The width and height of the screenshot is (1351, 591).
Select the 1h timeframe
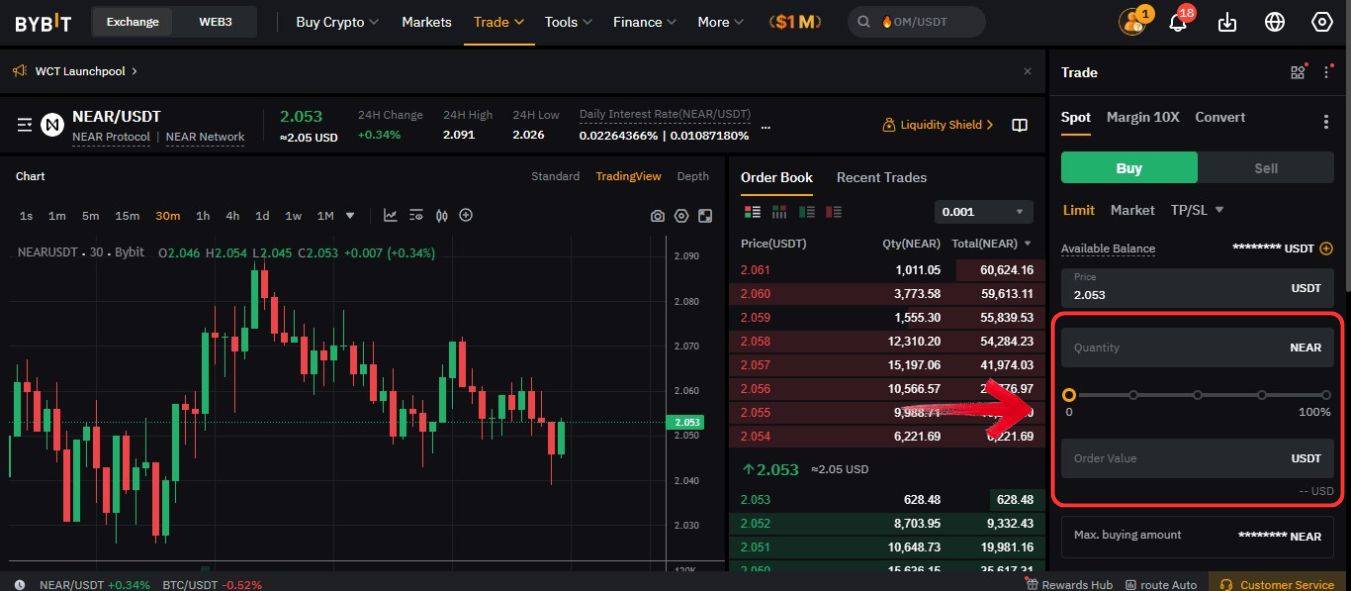pyautogui.click(x=203, y=216)
